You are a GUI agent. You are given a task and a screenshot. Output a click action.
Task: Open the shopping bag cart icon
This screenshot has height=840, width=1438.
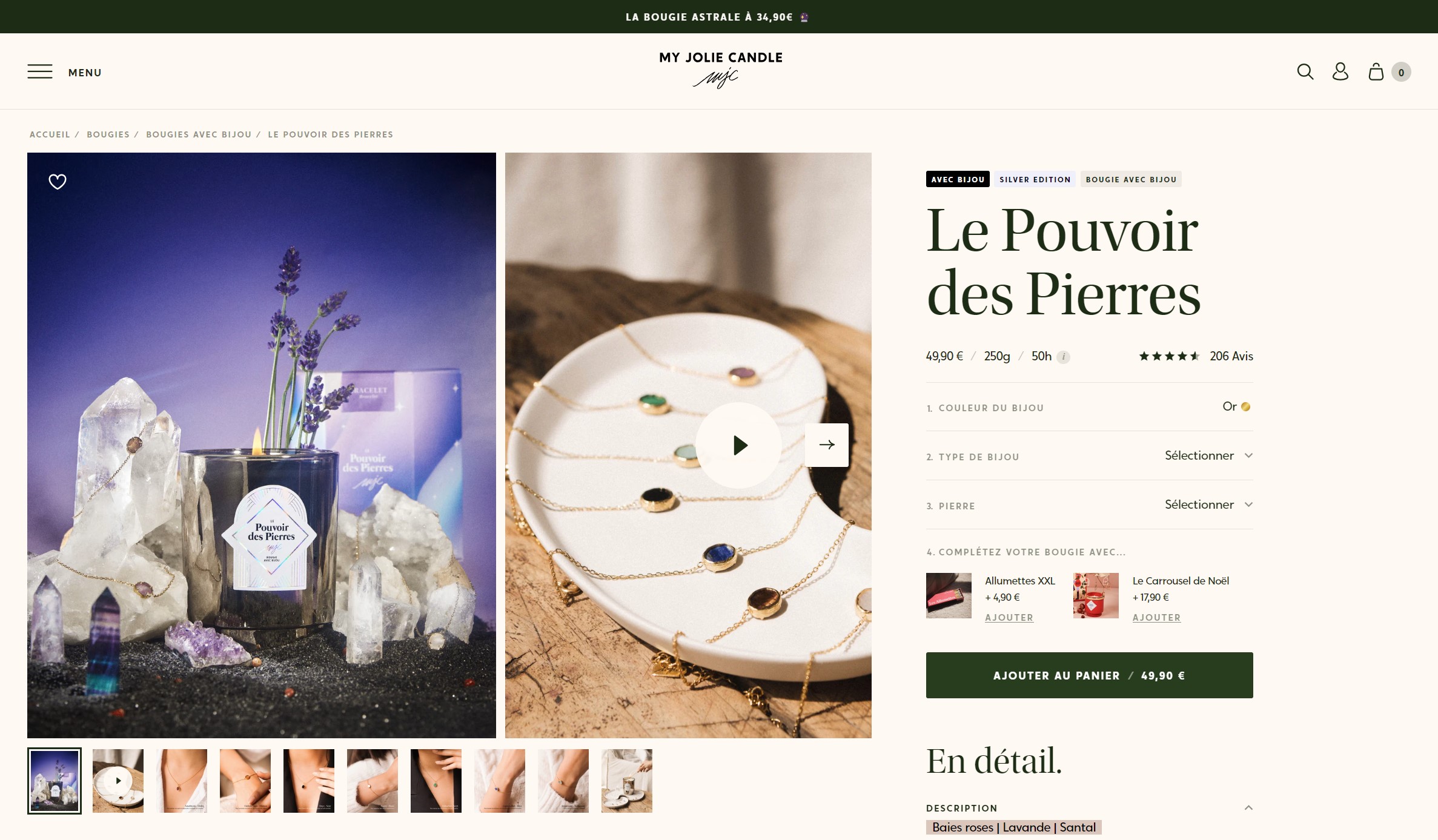pyautogui.click(x=1376, y=71)
